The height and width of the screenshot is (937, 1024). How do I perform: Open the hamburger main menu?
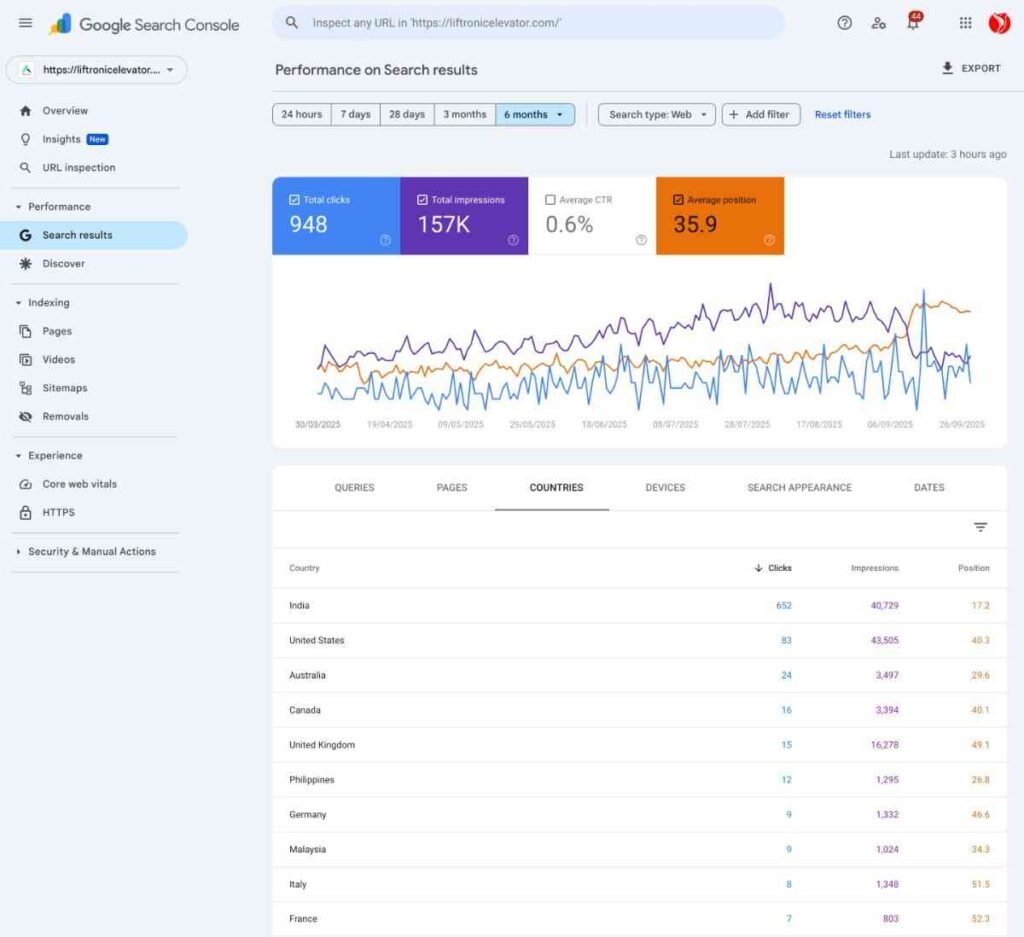tap(25, 23)
